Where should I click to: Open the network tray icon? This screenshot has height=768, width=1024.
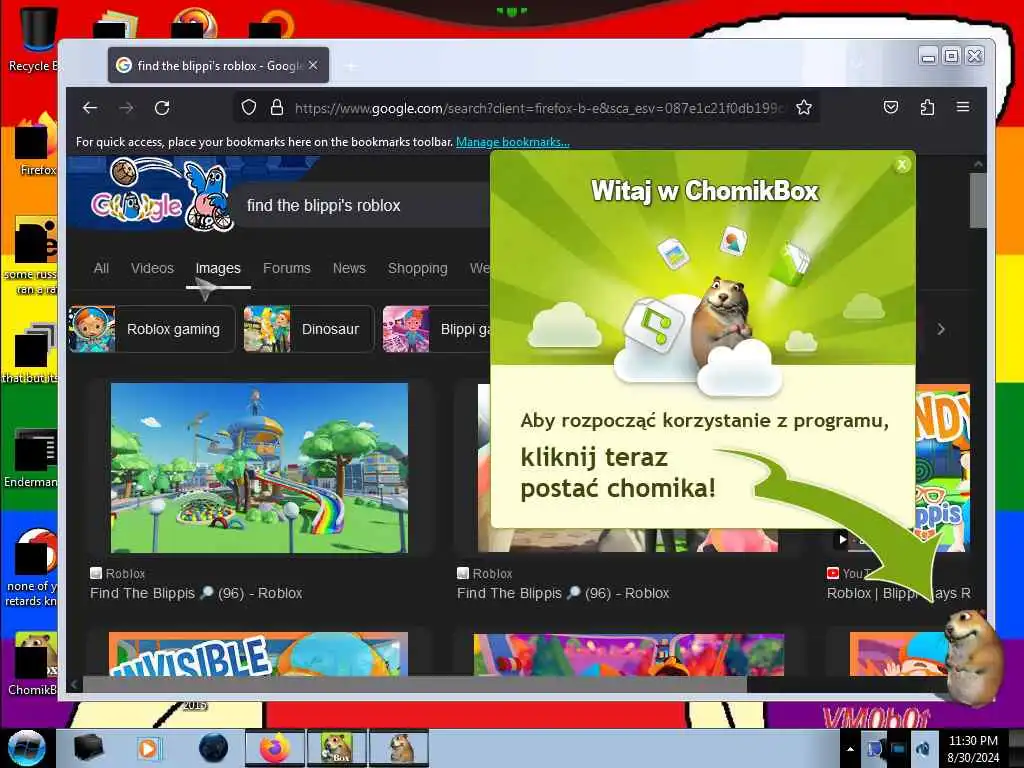point(899,749)
